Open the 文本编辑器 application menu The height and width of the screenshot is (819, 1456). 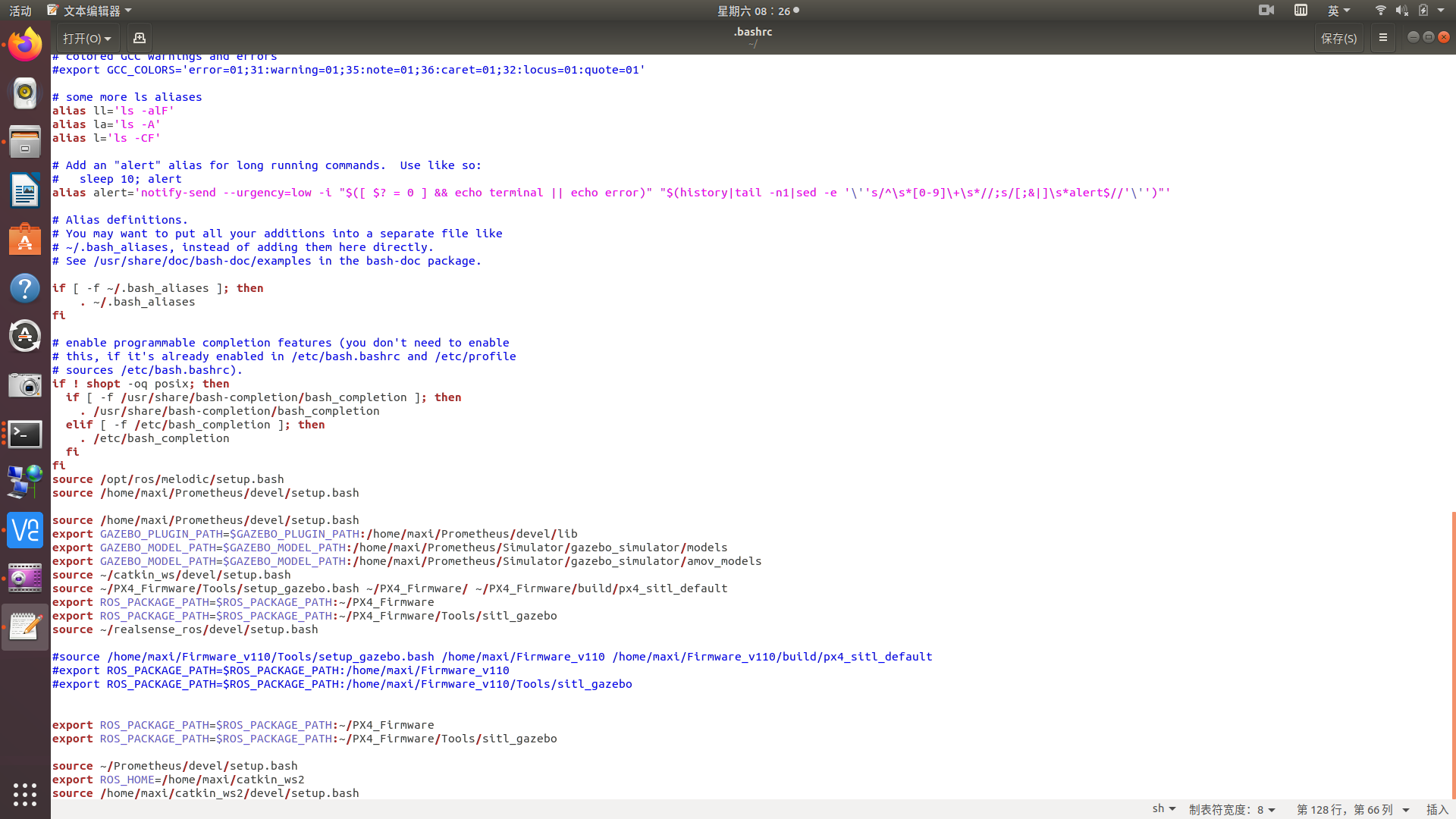point(91,10)
